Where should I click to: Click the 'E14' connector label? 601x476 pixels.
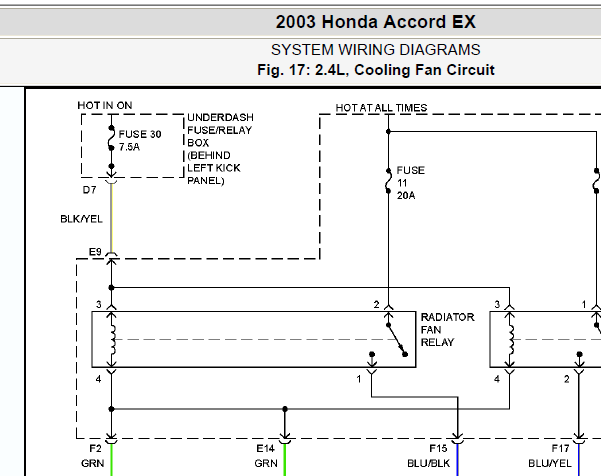click(265, 448)
